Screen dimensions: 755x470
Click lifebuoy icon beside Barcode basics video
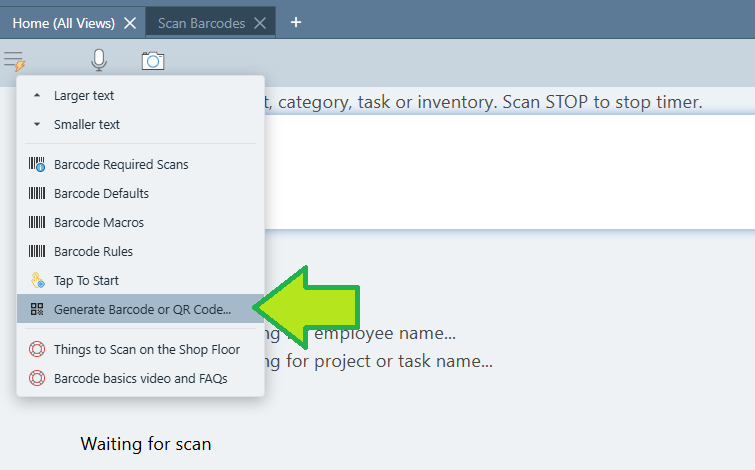[37, 378]
